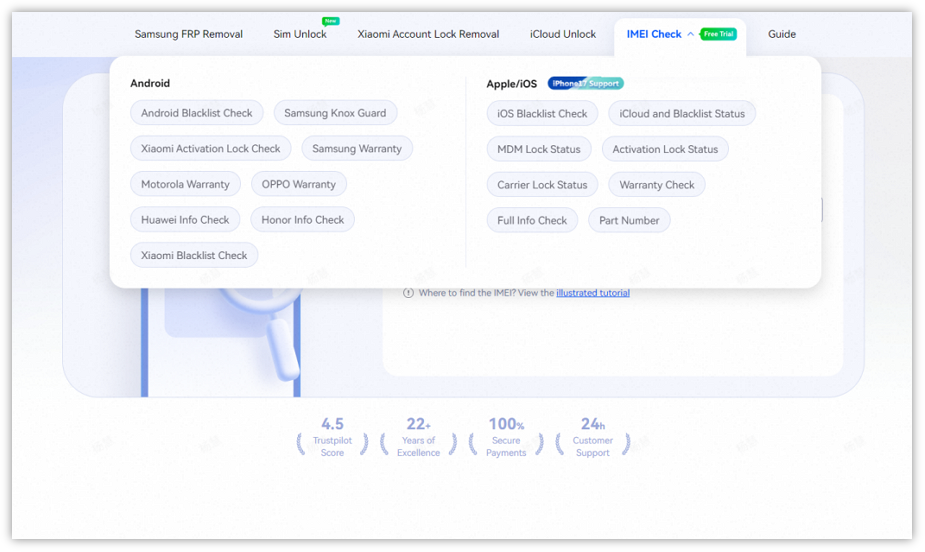Click the New badge on Sim Unlock
The height and width of the screenshot is (552, 925).
pos(330,21)
